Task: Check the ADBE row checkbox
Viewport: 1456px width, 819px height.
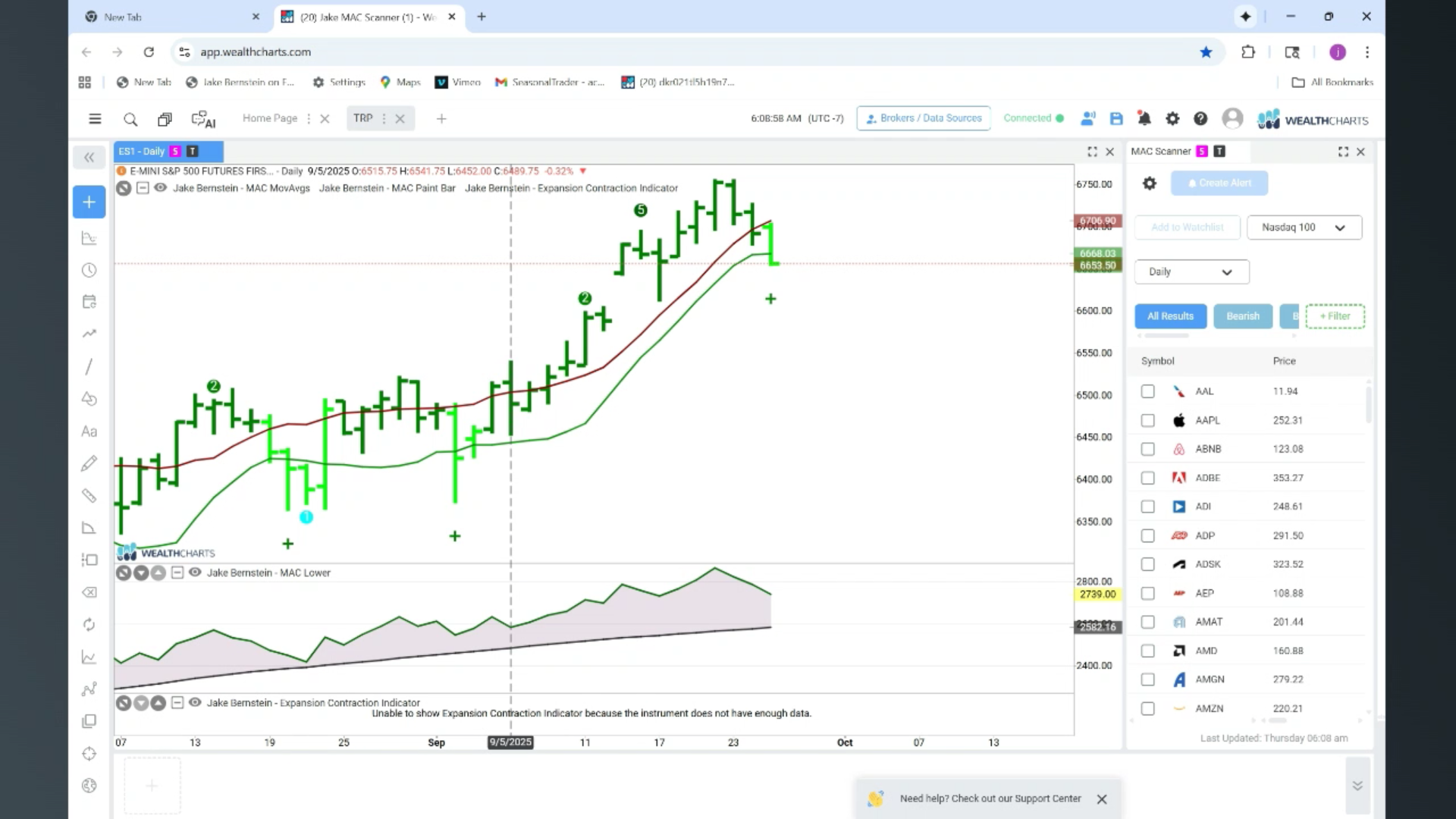Action: pos(1148,478)
